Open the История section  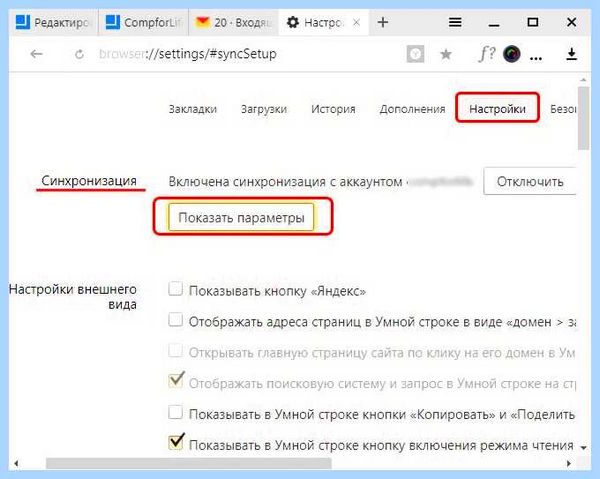point(333,109)
